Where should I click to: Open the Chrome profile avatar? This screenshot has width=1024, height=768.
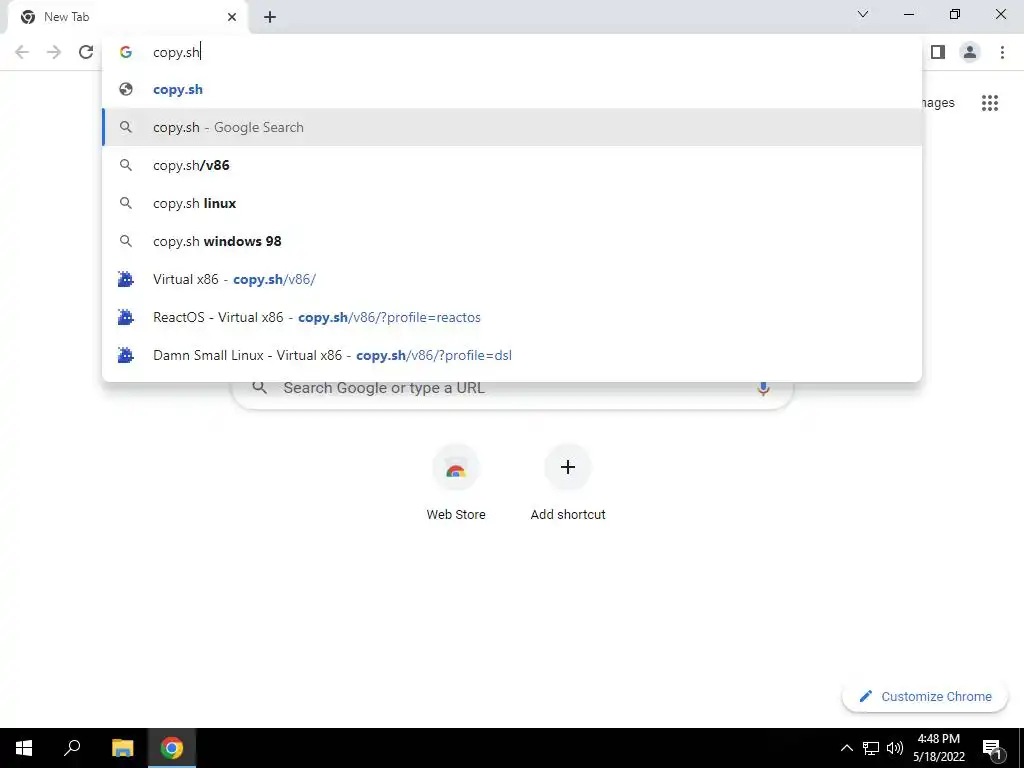click(970, 52)
